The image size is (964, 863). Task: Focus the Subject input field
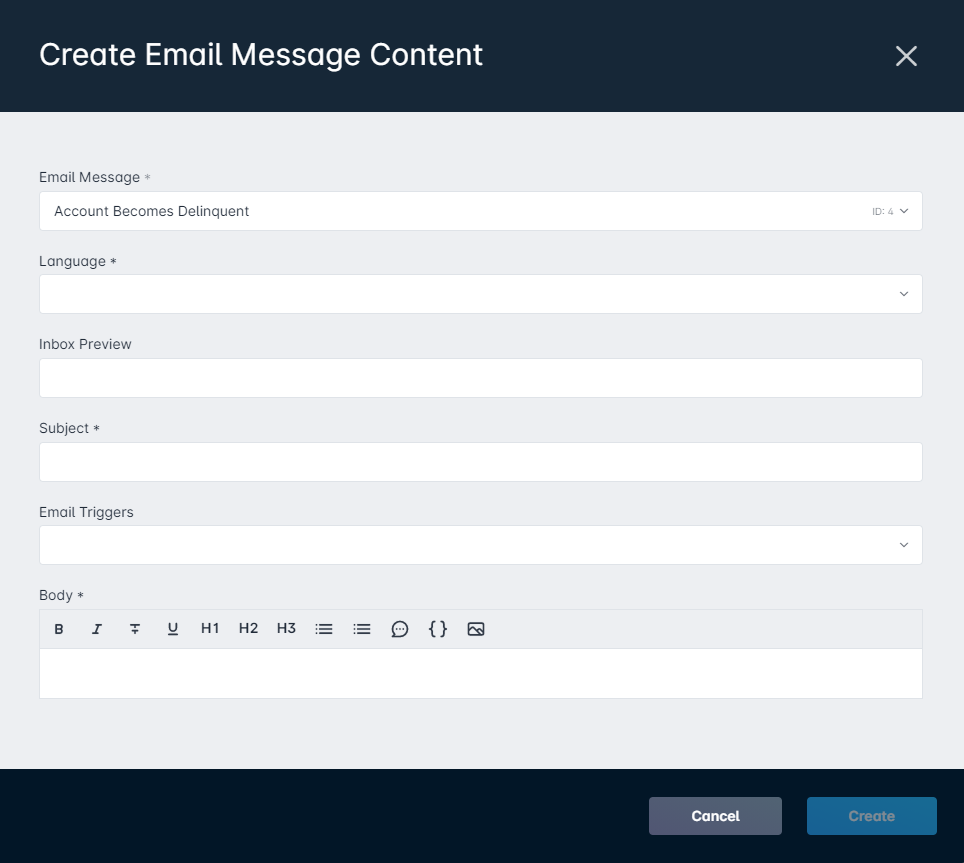click(481, 462)
